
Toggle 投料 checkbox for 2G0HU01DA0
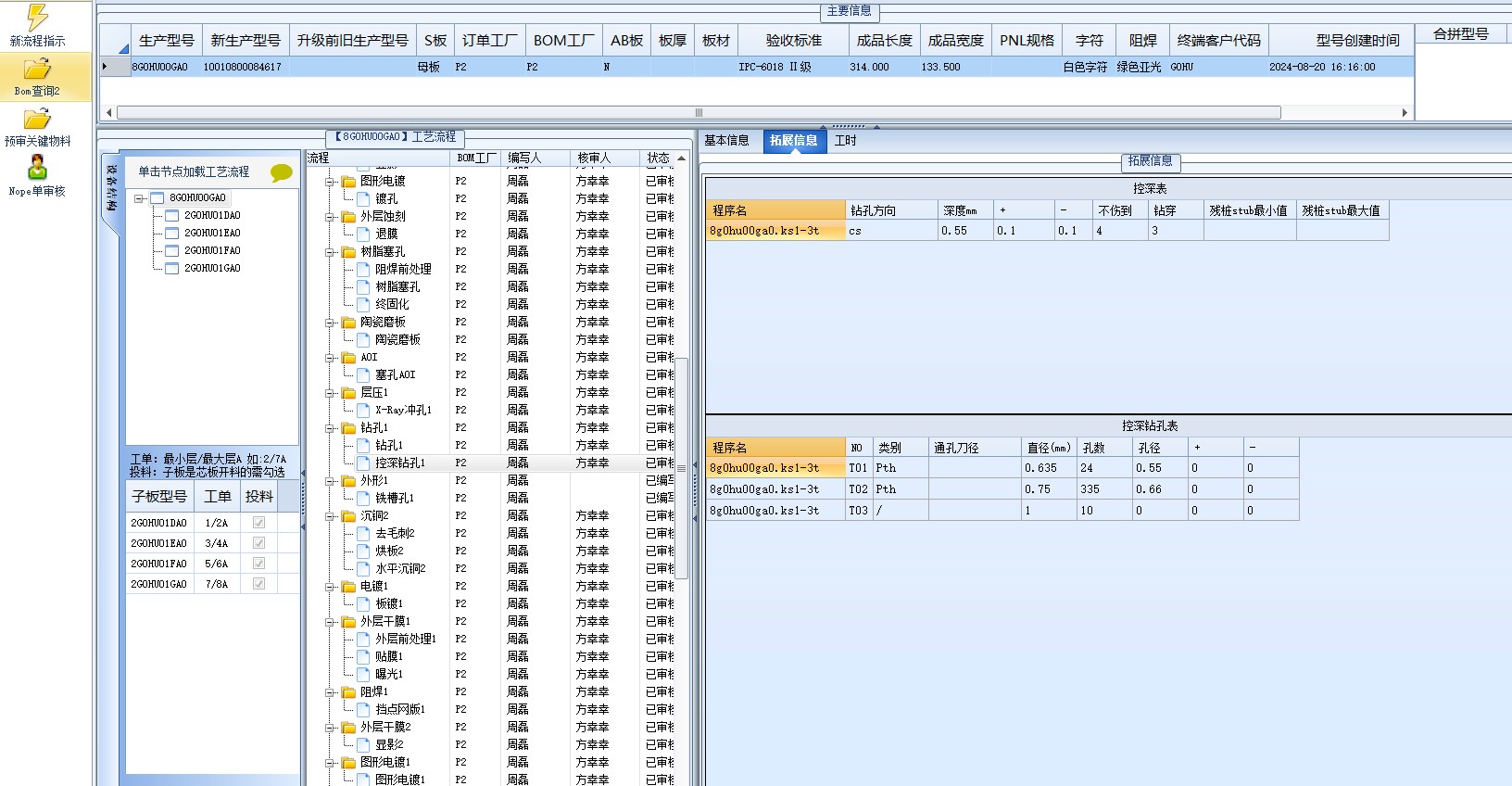click(x=258, y=523)
